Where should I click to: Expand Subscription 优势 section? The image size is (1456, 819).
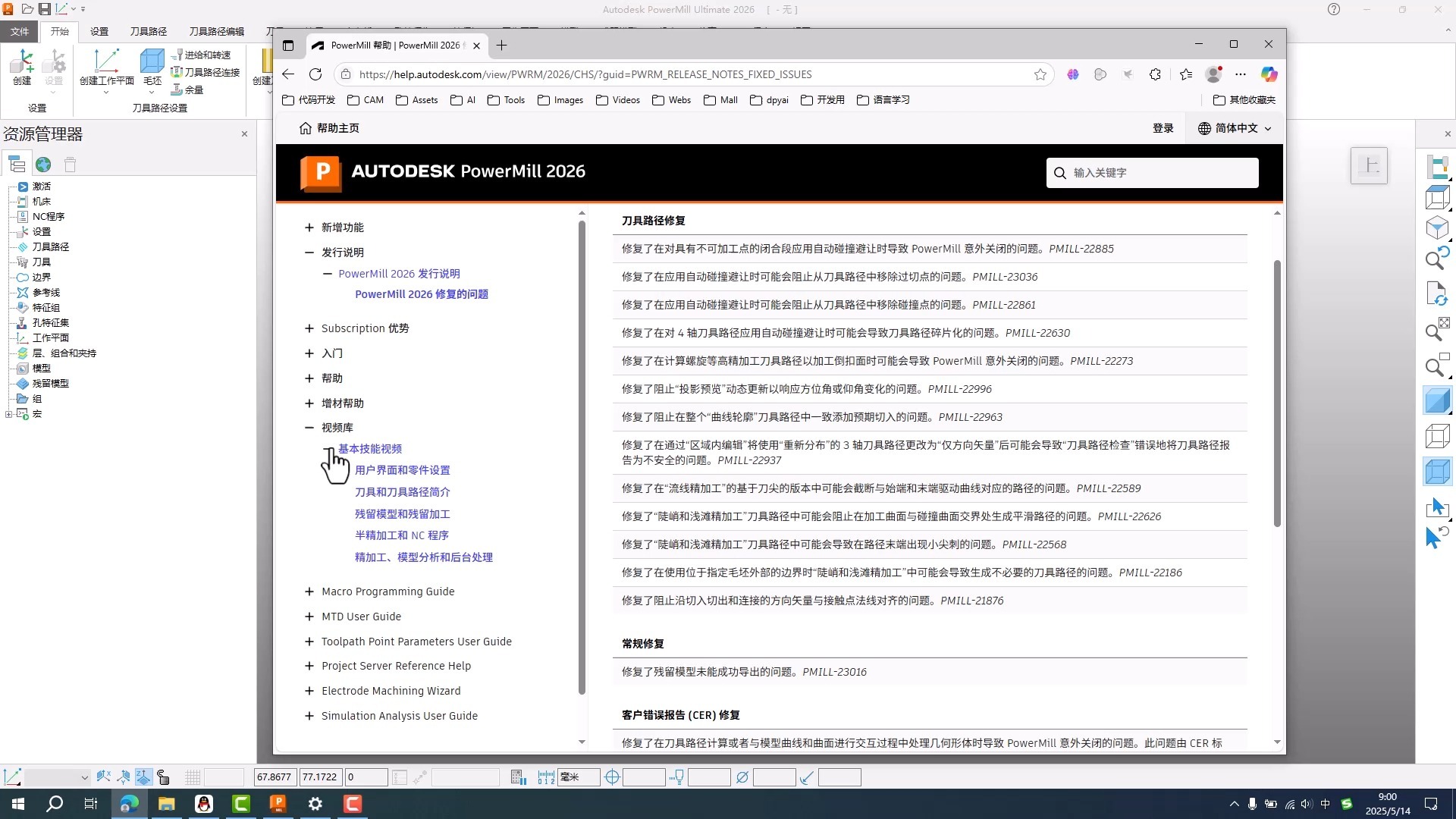click(309, 328)
